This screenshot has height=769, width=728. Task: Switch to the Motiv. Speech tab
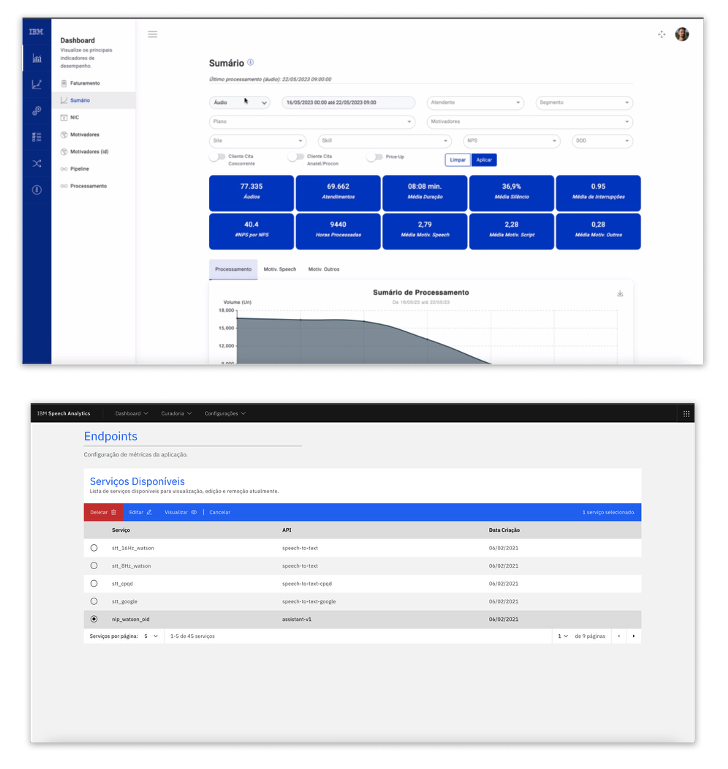tap(279, 269)
